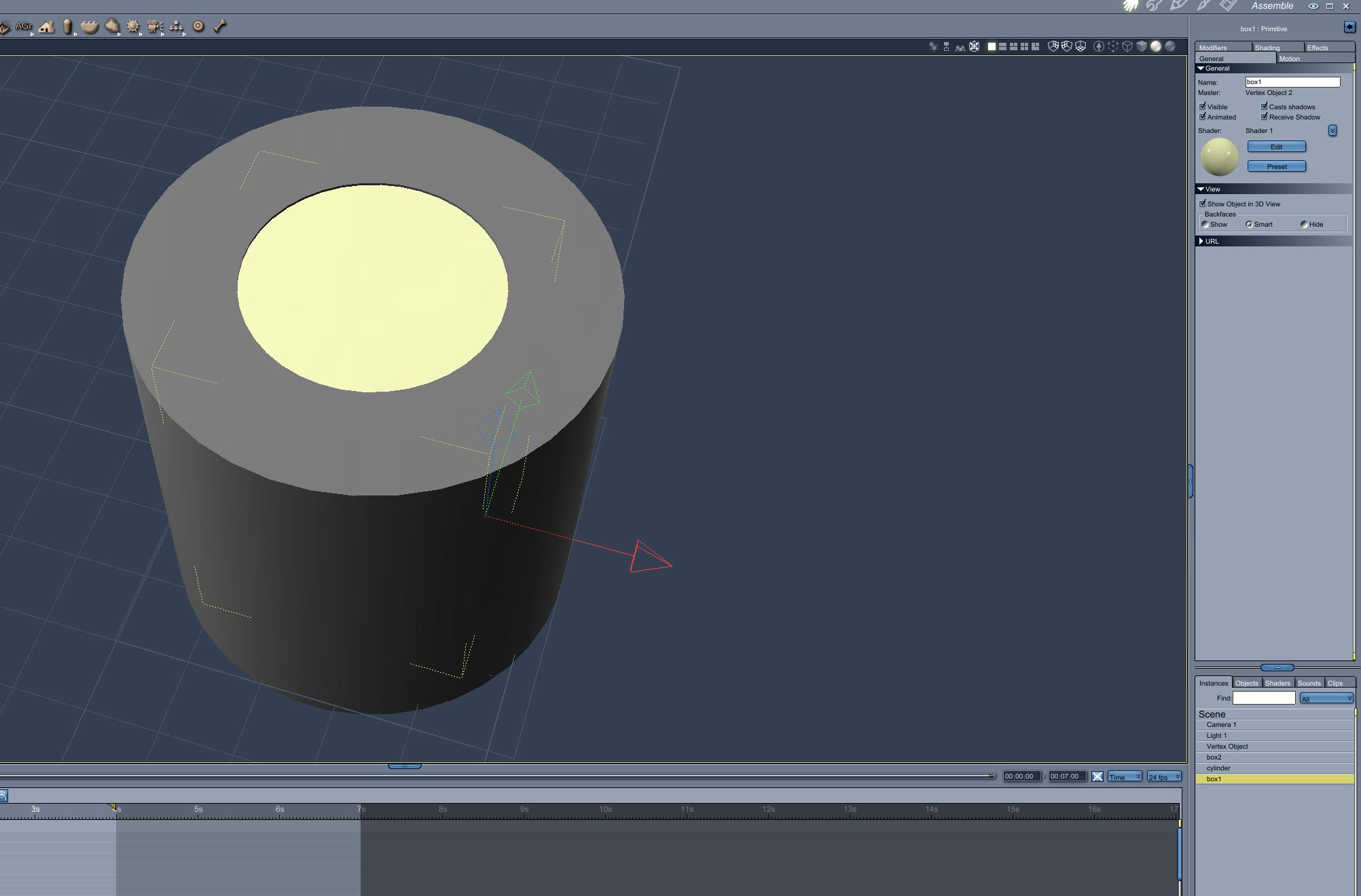Open the 24 fps dropdown

pos(1164,777)
